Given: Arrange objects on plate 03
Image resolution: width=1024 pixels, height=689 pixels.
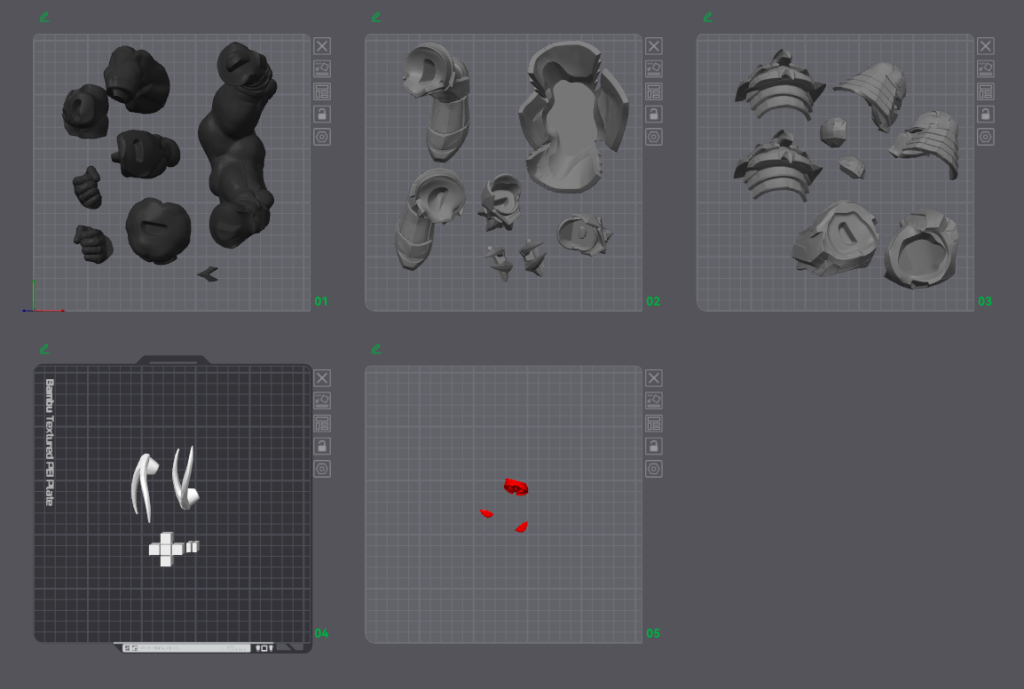Looking at the screenshot, I should [985, 91].
